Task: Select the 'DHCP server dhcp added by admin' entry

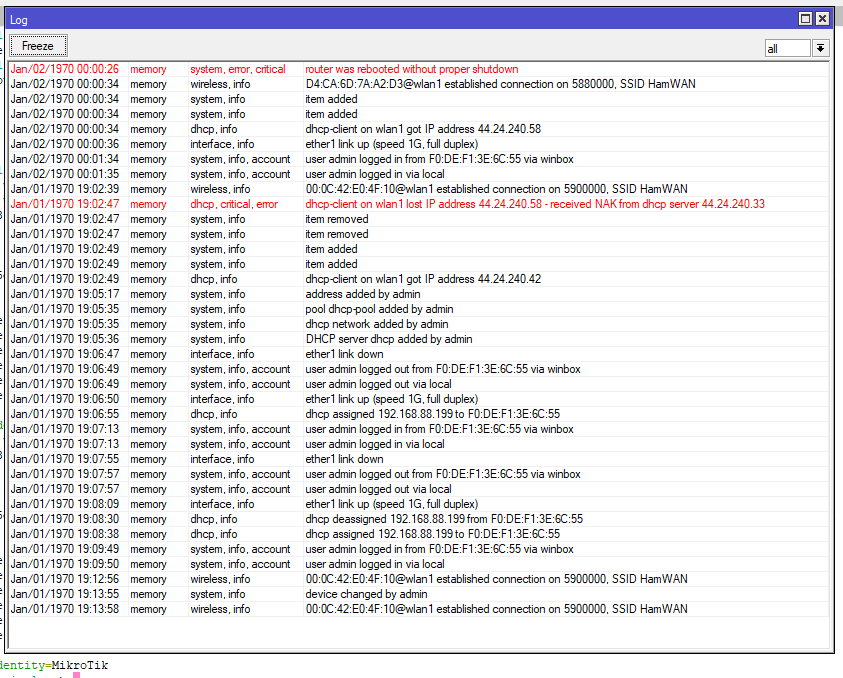Action: point(388,339)
